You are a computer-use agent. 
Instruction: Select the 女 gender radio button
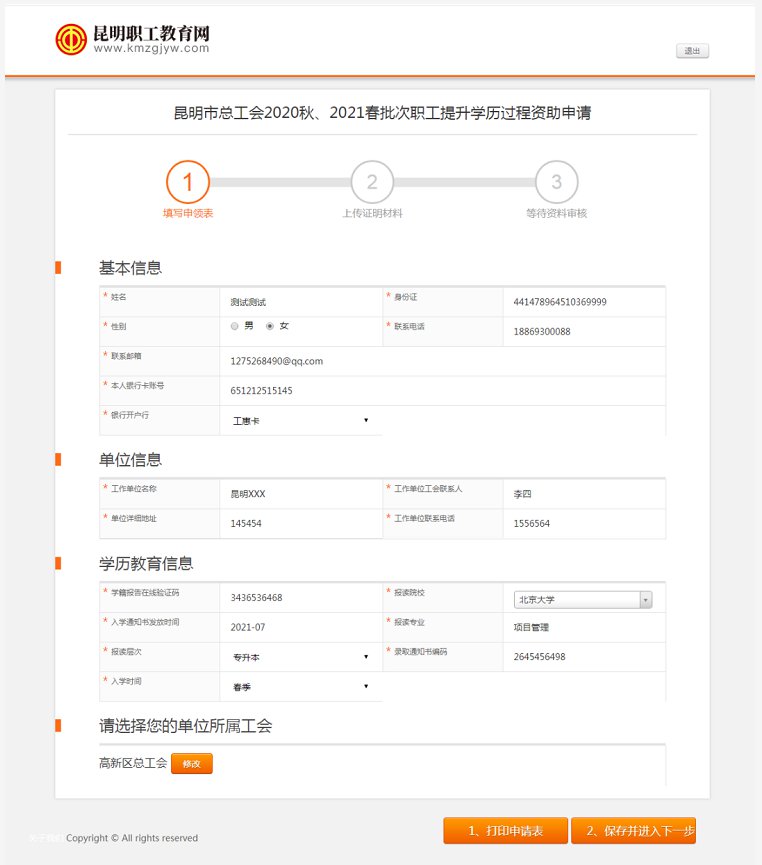270,327
